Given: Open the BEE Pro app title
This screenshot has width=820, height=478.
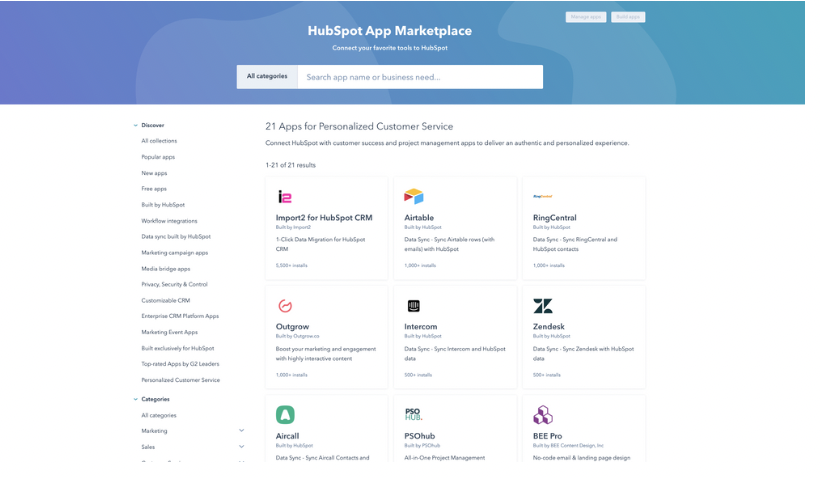Looking at the screenshot, I should point(548,436).
